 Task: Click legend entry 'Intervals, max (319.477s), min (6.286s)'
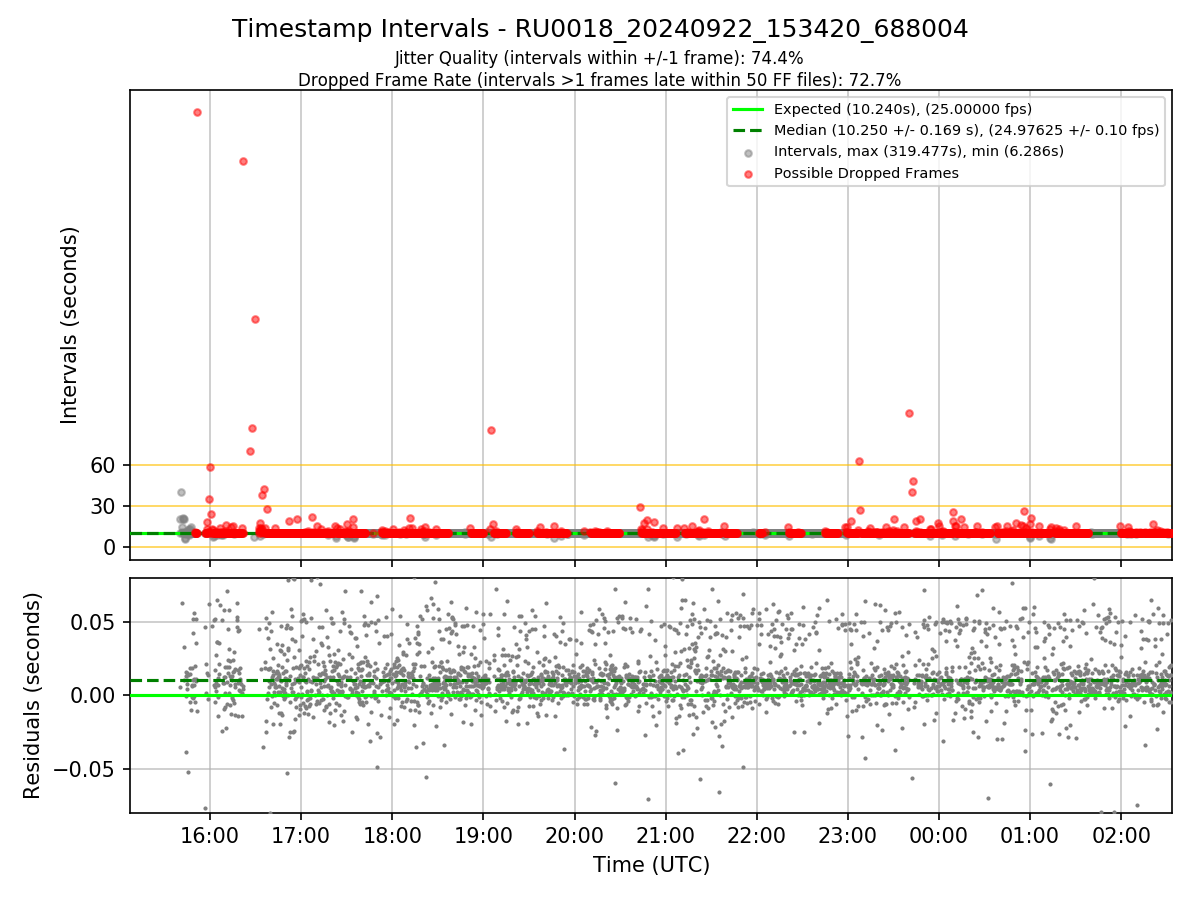(918, 152)
